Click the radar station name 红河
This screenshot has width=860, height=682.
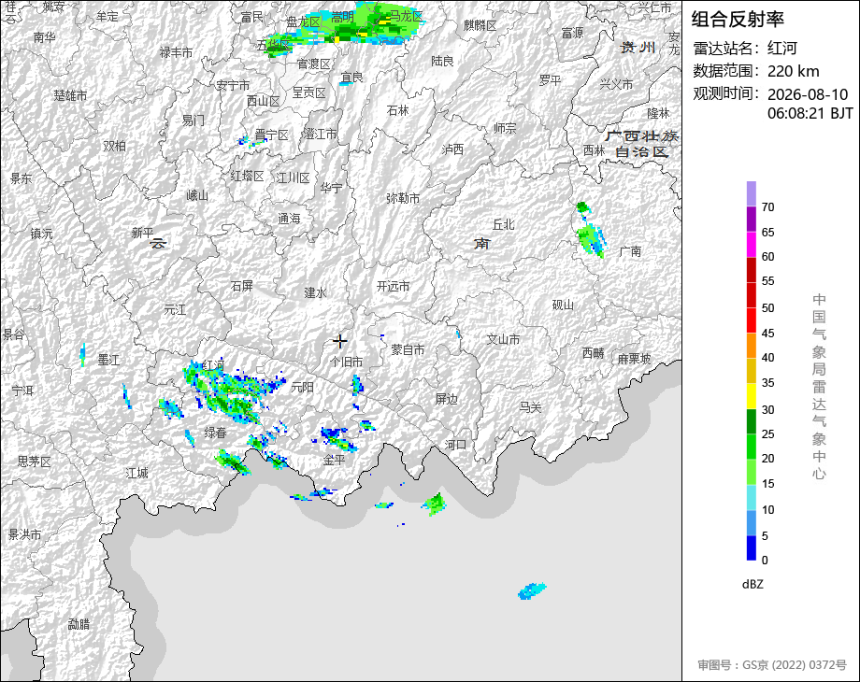click(x=782, y=48)
